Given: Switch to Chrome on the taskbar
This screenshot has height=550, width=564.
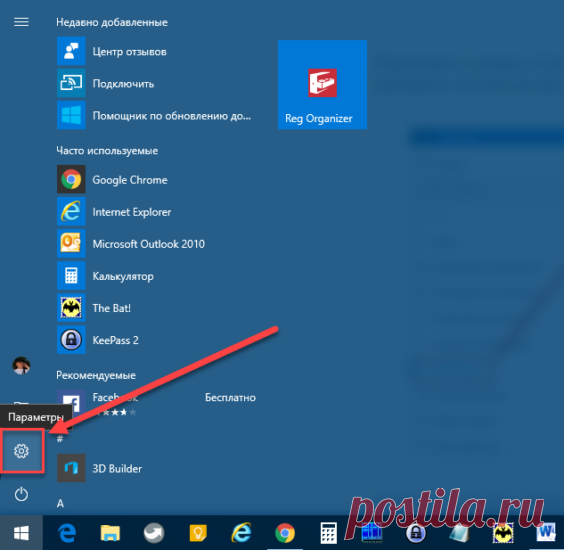Looking at the screenshot, I should tap(285, 533).
